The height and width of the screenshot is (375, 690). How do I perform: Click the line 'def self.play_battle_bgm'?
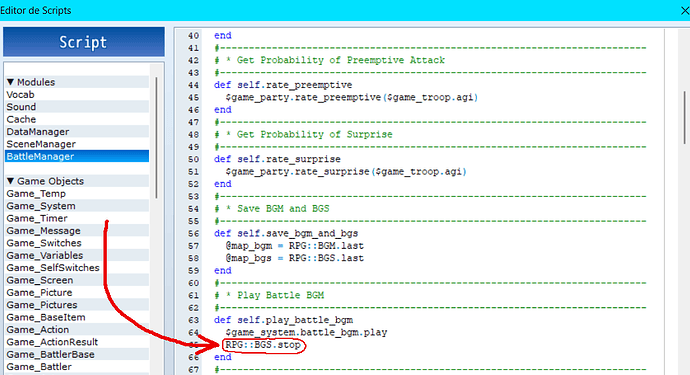coord(283,320)
